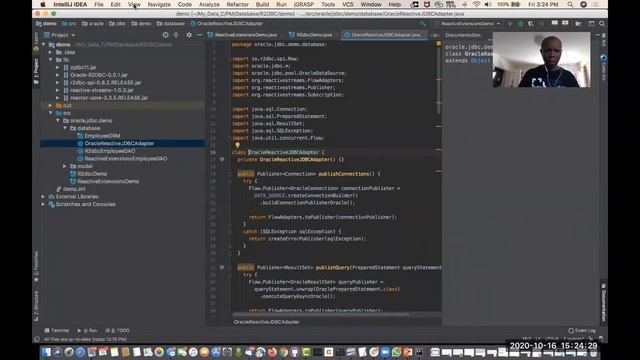Image resolution: width=640 pixels, height=360 pixels.
Task: Click gutter marker beside publishQuery method
Action: [x=222, y=268]
